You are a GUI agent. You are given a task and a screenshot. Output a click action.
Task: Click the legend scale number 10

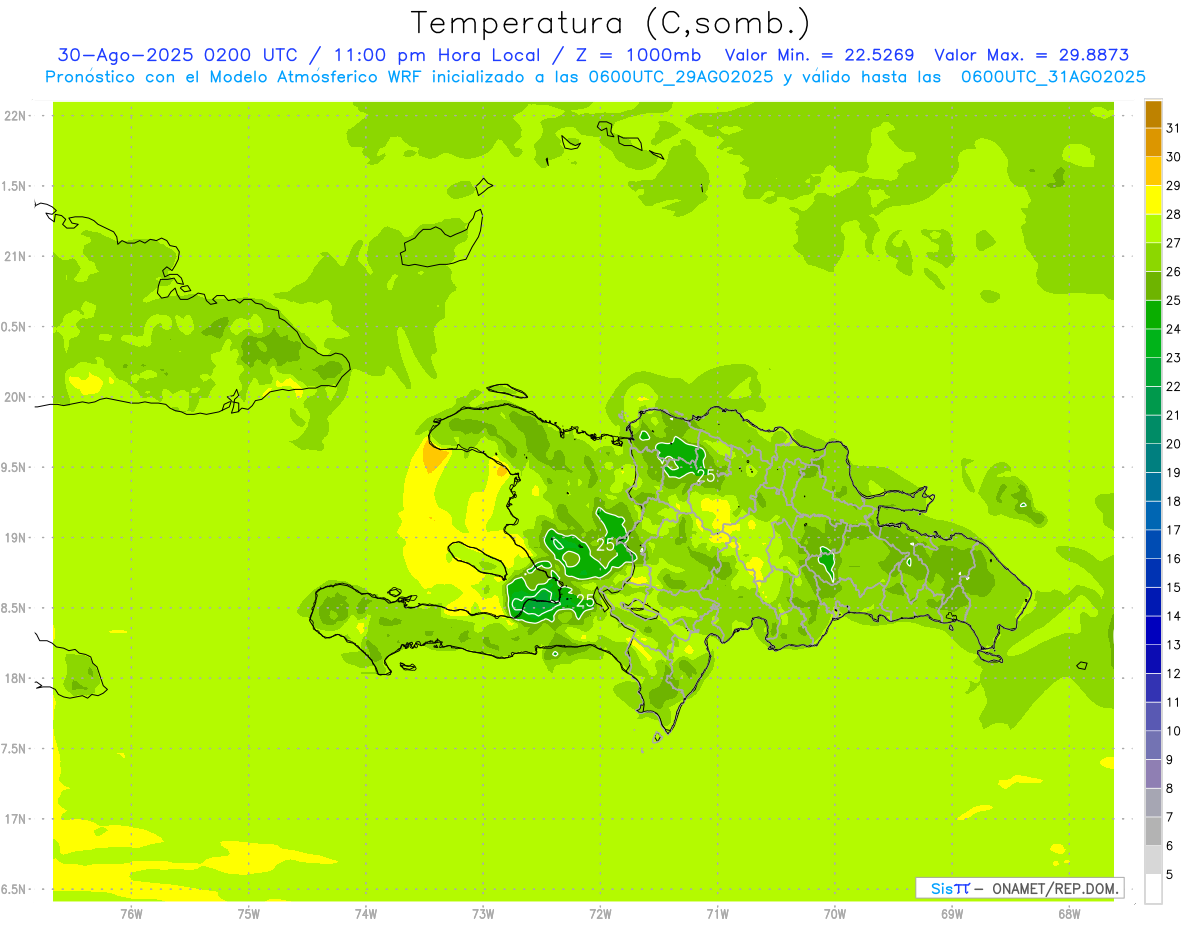click(1174, 731)
